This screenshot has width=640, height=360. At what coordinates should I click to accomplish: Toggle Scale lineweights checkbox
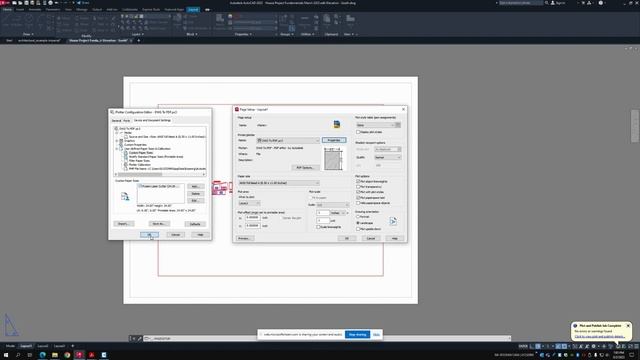tap(318, 227)
